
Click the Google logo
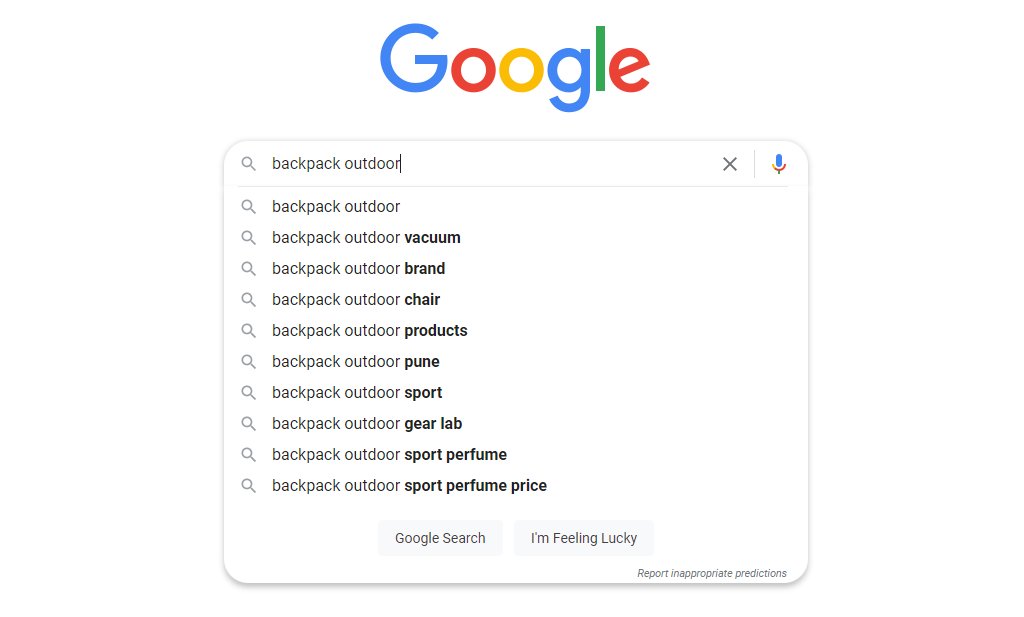[x=515, y=66]
